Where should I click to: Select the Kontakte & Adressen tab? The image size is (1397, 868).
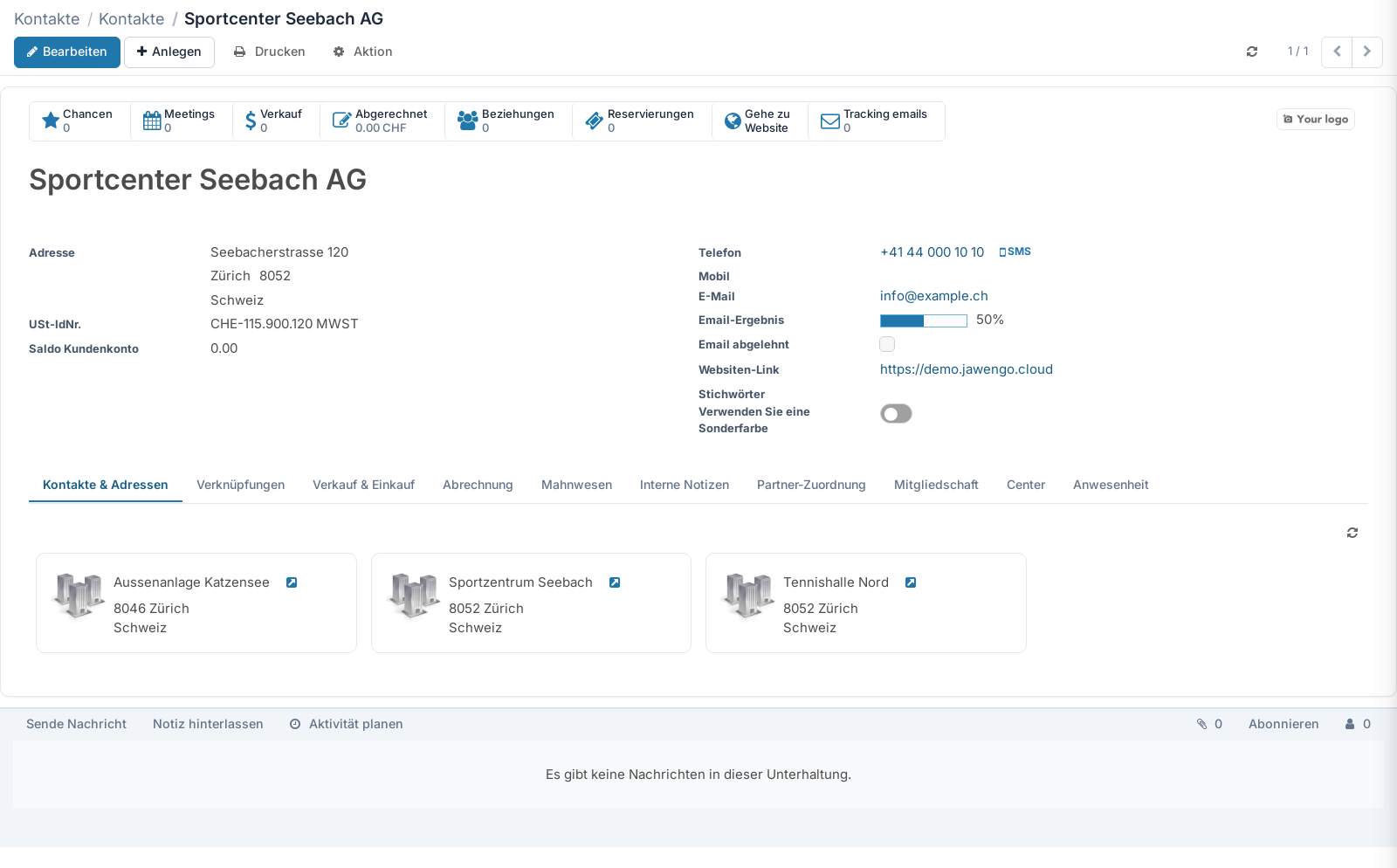pos(106,485)
